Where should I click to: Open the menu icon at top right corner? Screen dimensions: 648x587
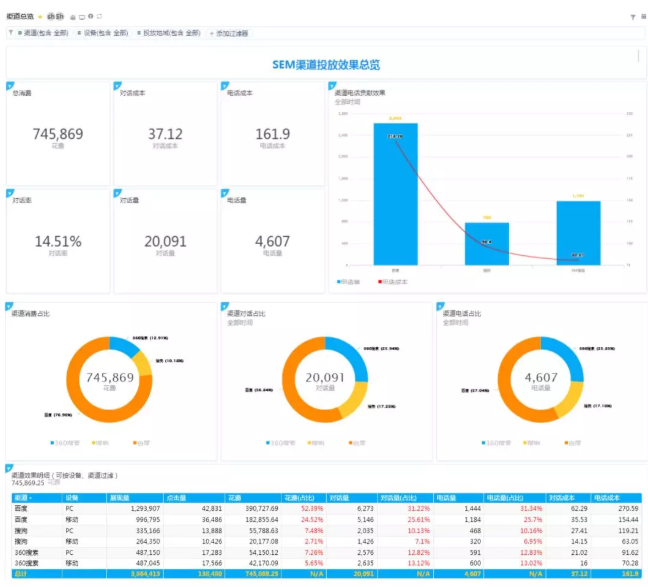642,17
